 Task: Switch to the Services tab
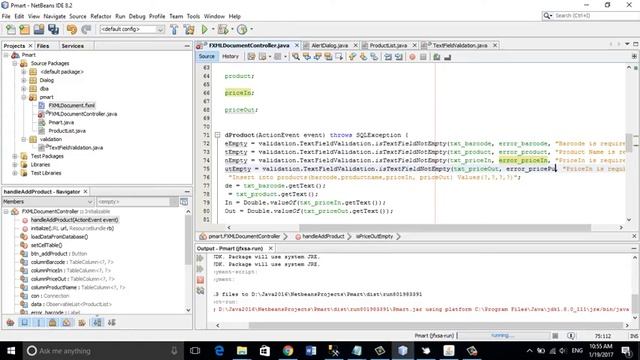click(x=73, y=46)
